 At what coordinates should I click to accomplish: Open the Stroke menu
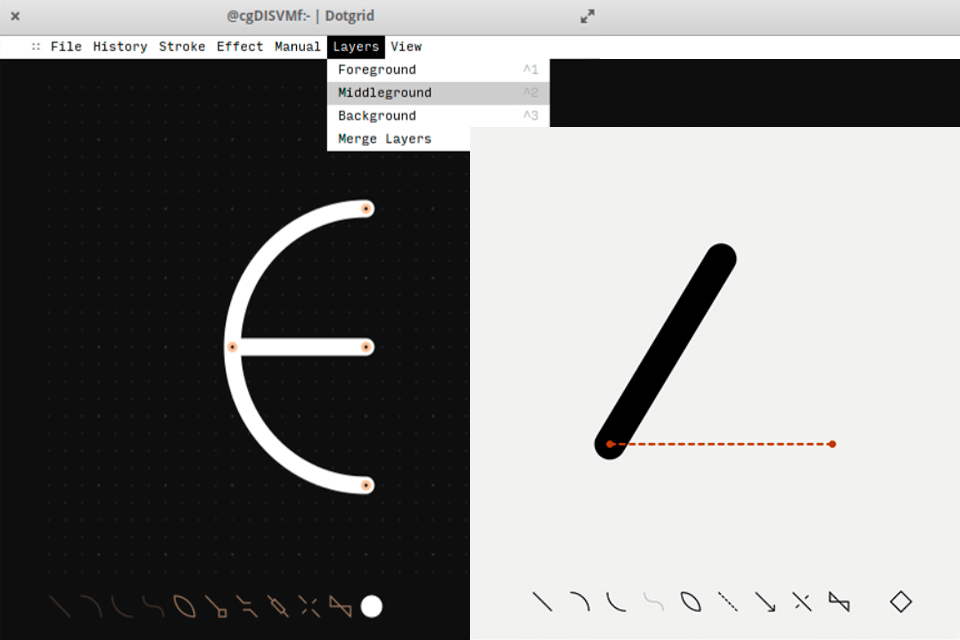pos(183,46)
